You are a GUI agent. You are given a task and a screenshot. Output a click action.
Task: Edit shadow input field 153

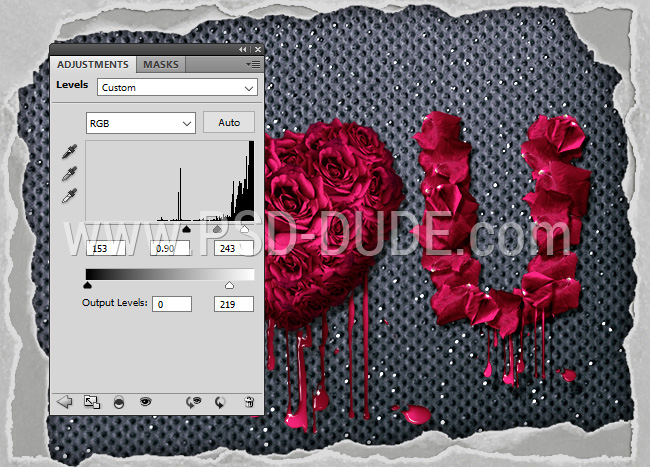106,248
